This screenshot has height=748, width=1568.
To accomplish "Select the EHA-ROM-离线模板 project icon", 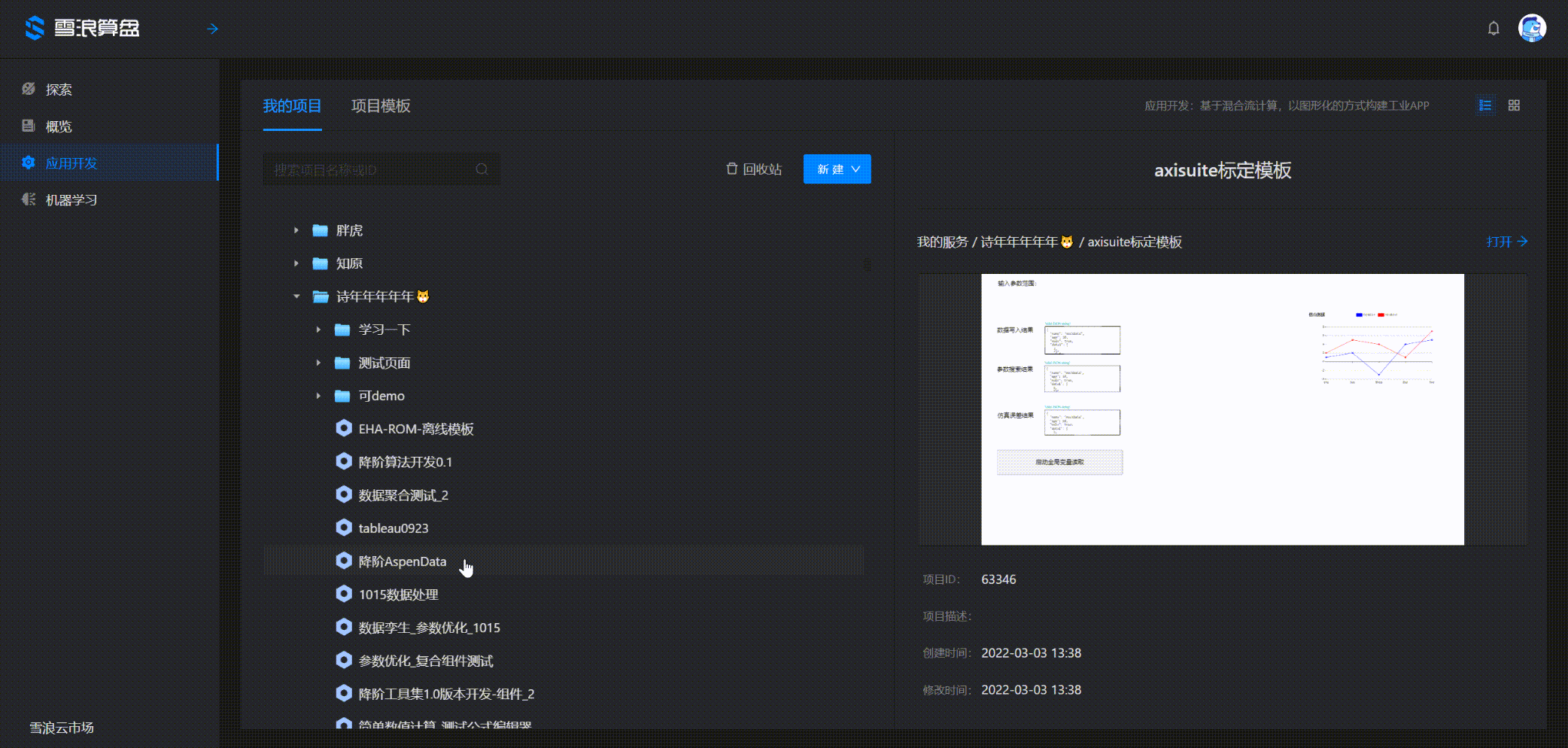I will pos(344,429).
